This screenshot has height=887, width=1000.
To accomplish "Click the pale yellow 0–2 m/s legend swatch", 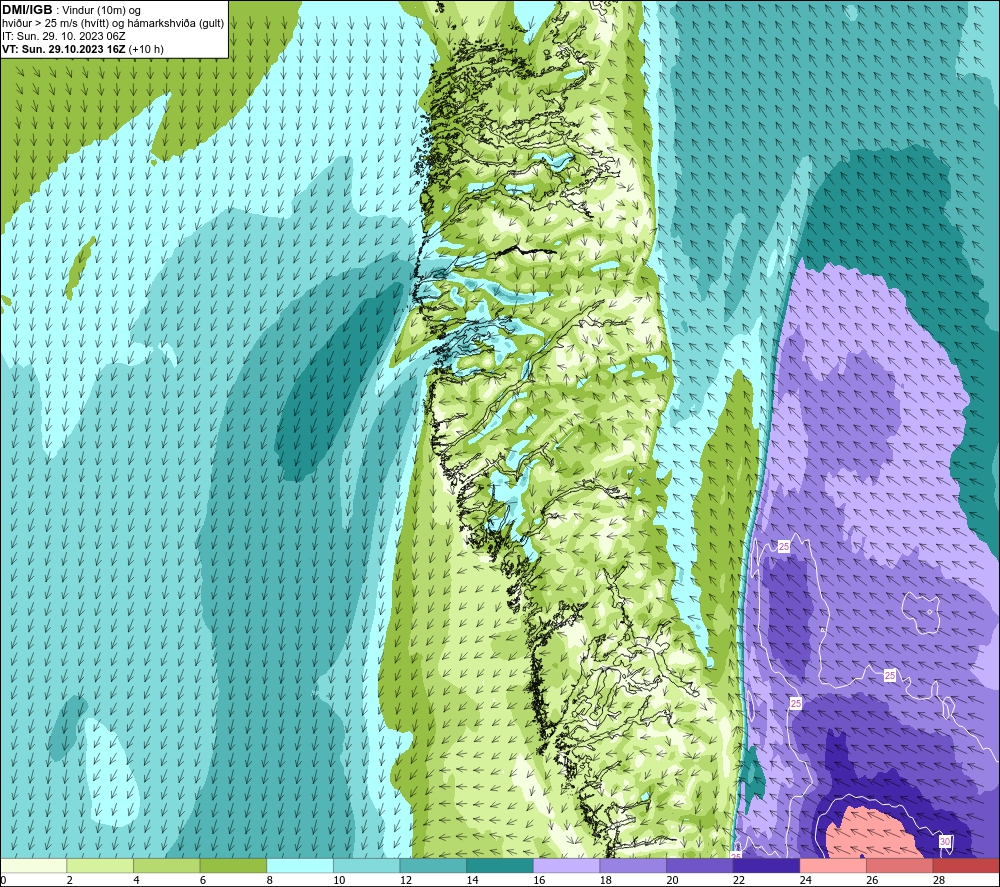I will [33, 865].
